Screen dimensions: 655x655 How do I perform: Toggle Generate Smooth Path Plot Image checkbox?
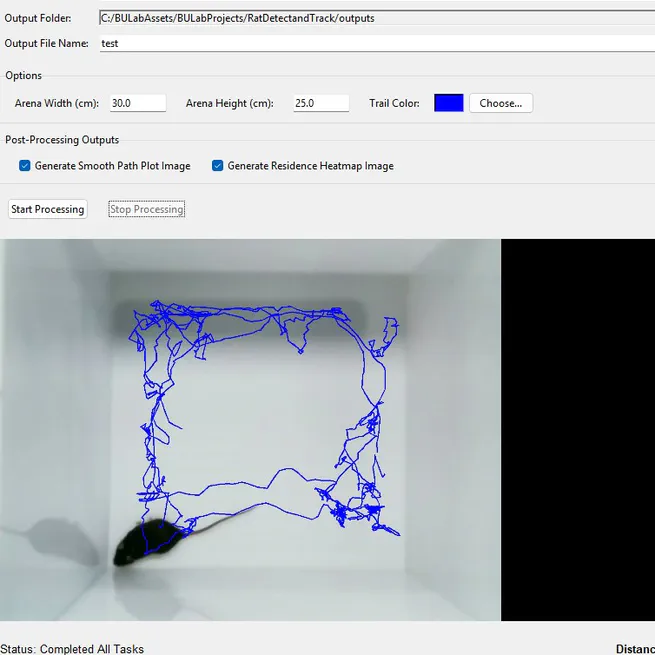point(25,166)
